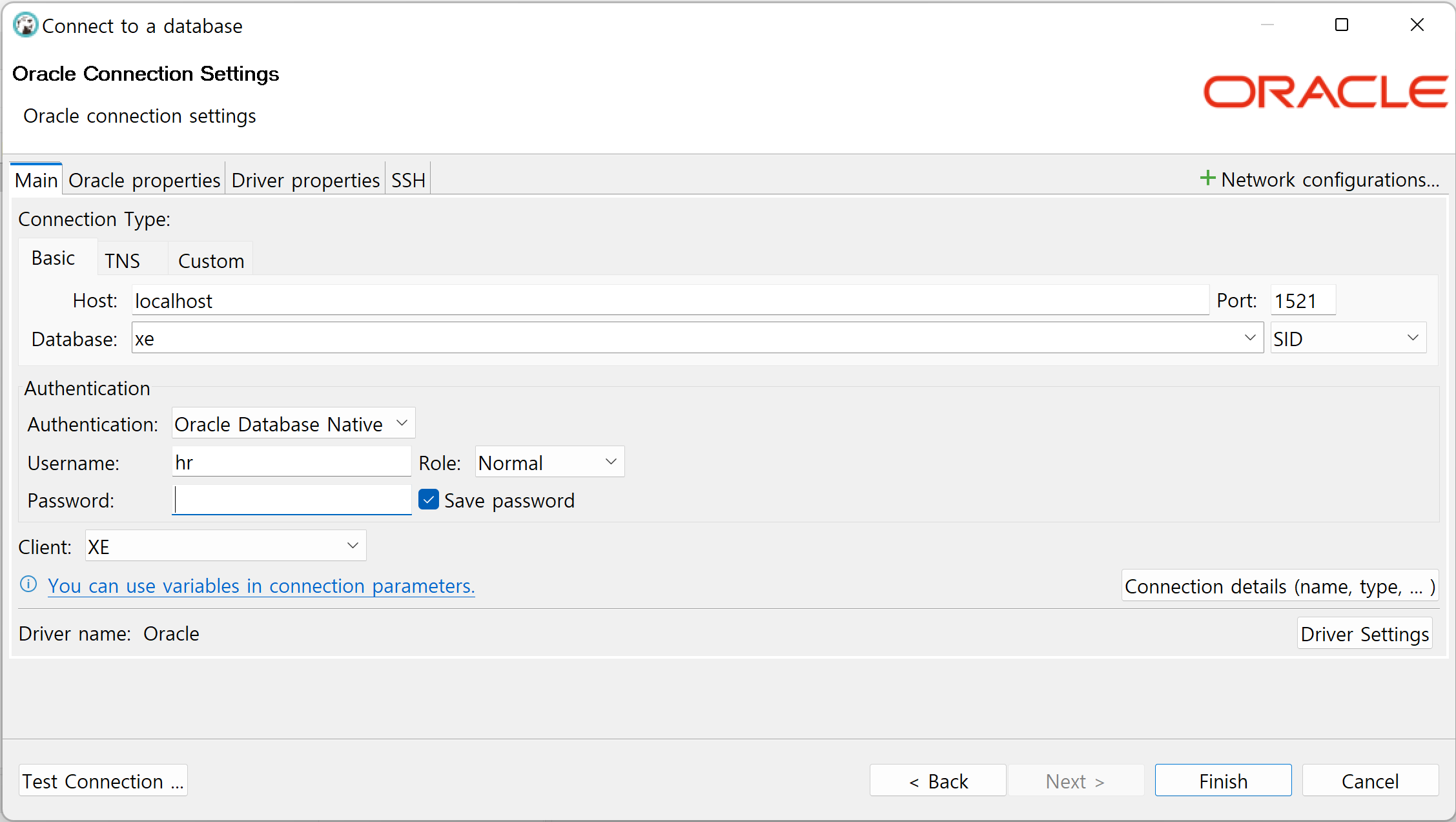This screenshot has width=1456, height=822.
Task: Click the Host field containing localhost
Action: click(x=670, y=300)
